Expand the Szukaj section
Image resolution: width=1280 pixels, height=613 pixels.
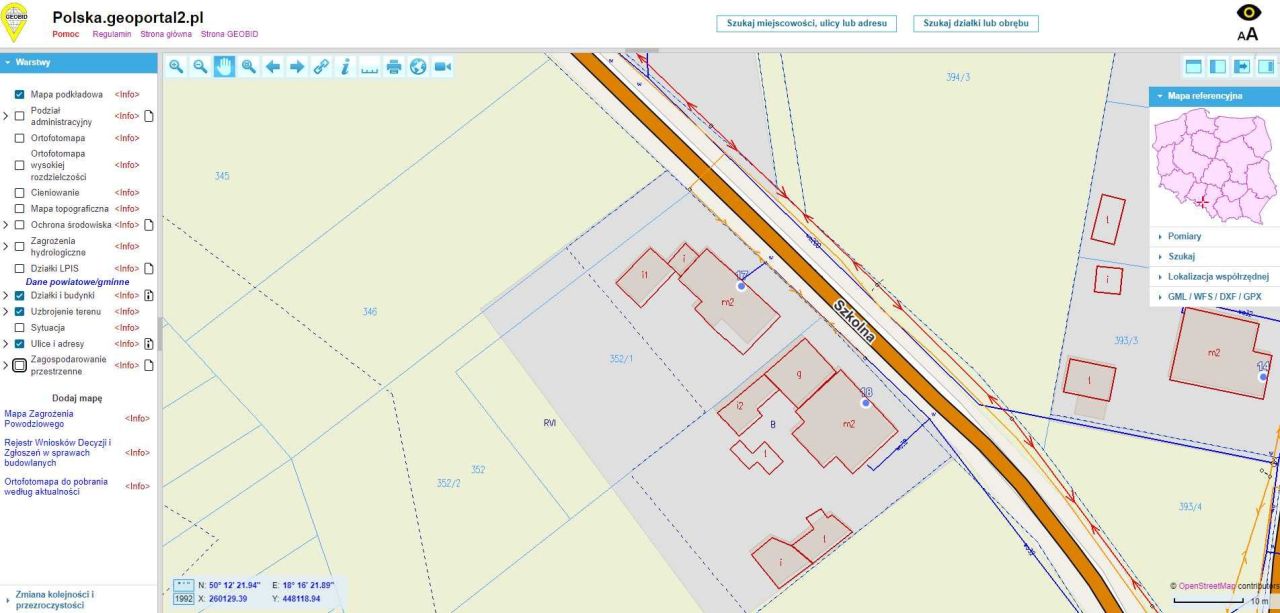pos(1214,257)
